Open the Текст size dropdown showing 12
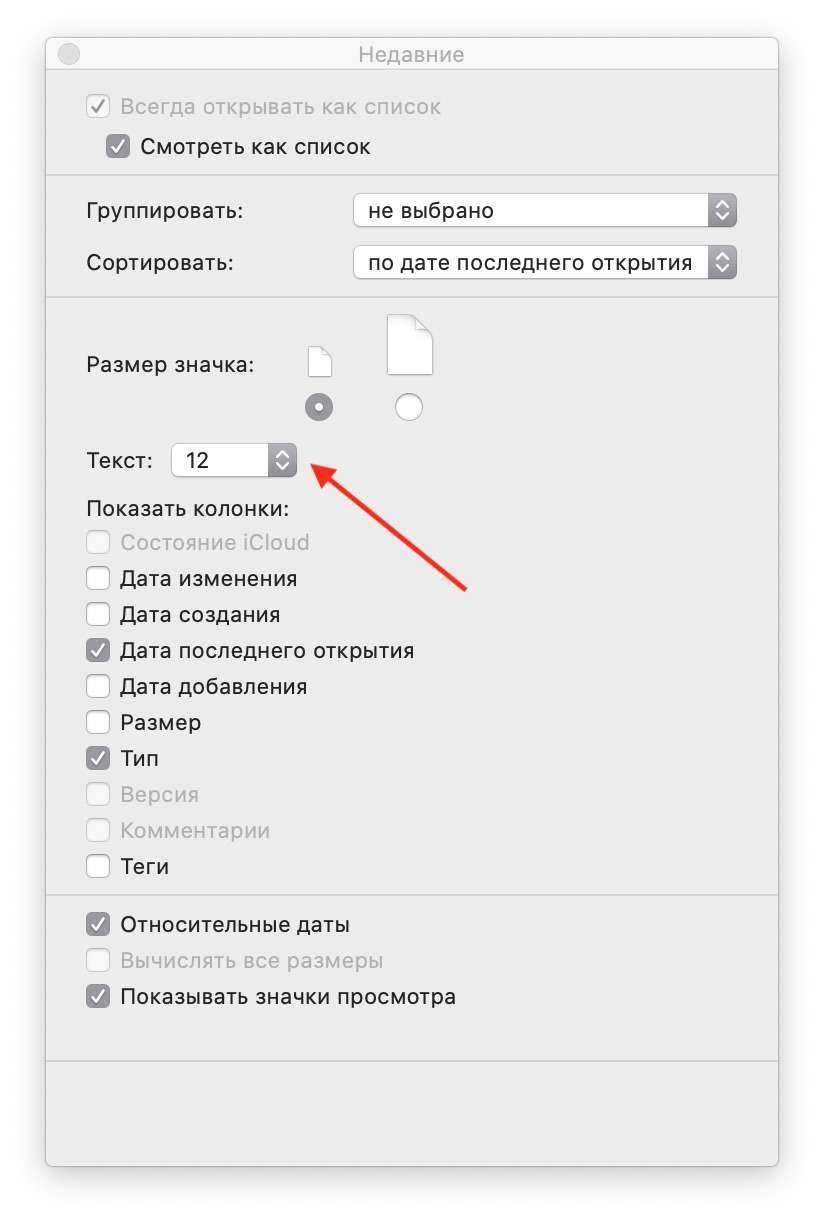This screenshot has height=1220, width=824. pyautogui.click(x=234, y=461)
